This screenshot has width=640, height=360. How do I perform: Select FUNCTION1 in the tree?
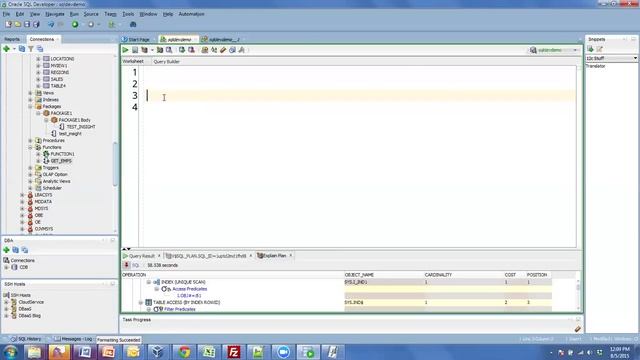(62, 154)
